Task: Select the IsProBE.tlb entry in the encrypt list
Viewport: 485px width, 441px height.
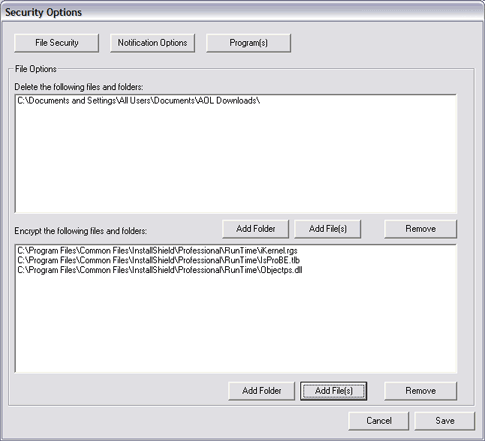Action: coord(159,260)
